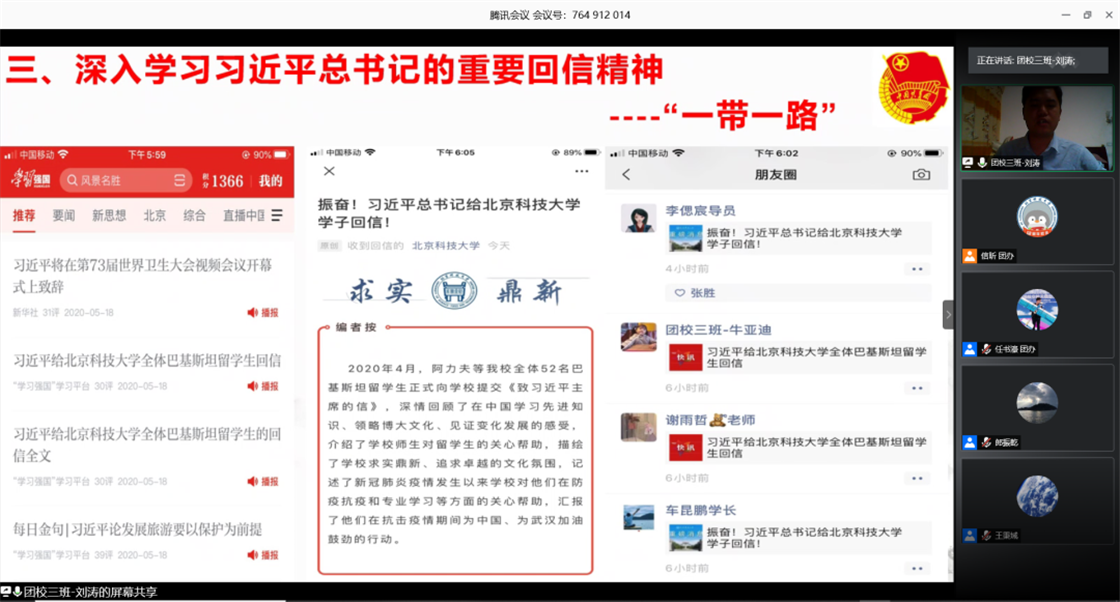Image resolution: width=1120 pixels, height=602 pixels.
Task: Open the 学习强国 app logo
Action: coord(30,180)
